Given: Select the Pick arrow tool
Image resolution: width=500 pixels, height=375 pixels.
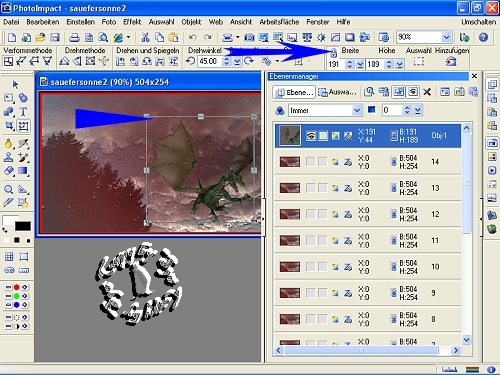Looking at the screenshot, I should (15, 84).
